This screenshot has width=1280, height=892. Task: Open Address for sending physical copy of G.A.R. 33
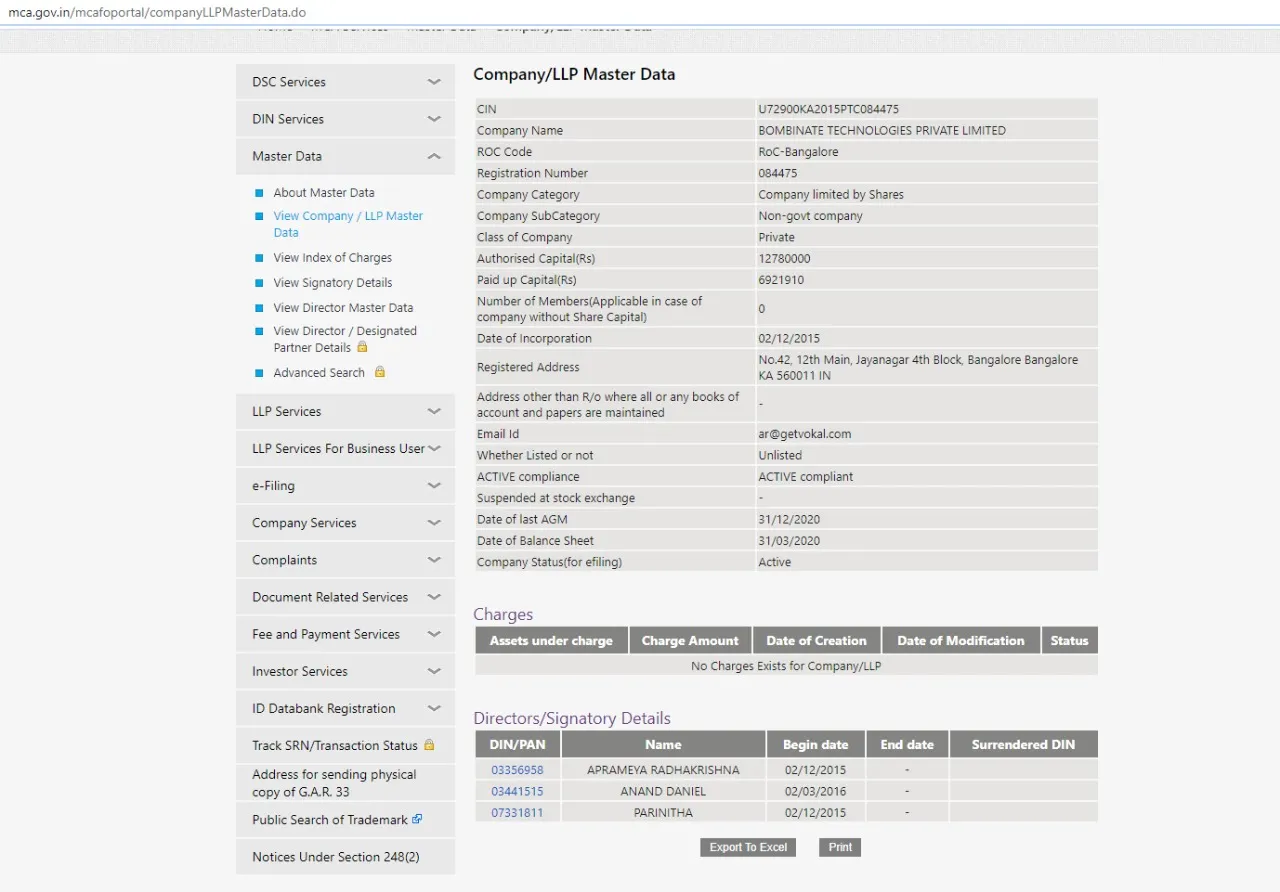click(334, 783)
